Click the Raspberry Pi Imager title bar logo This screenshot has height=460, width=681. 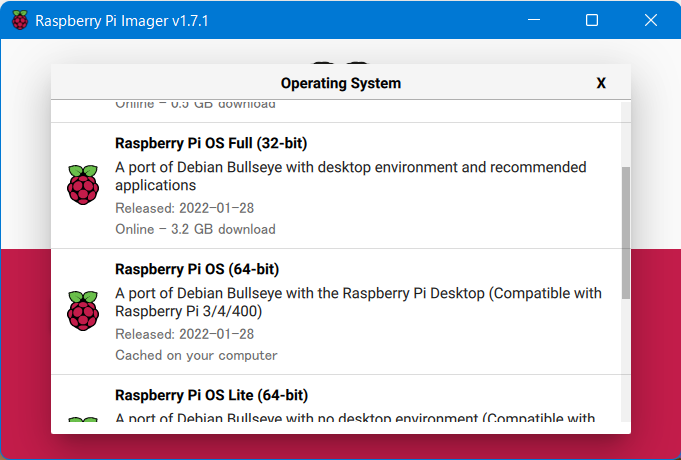tap(20, 20)
